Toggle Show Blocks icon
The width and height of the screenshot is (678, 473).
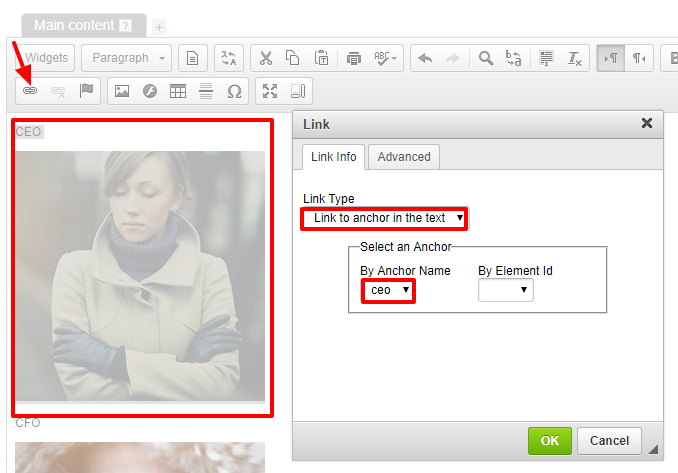click(x=298, y=91)
